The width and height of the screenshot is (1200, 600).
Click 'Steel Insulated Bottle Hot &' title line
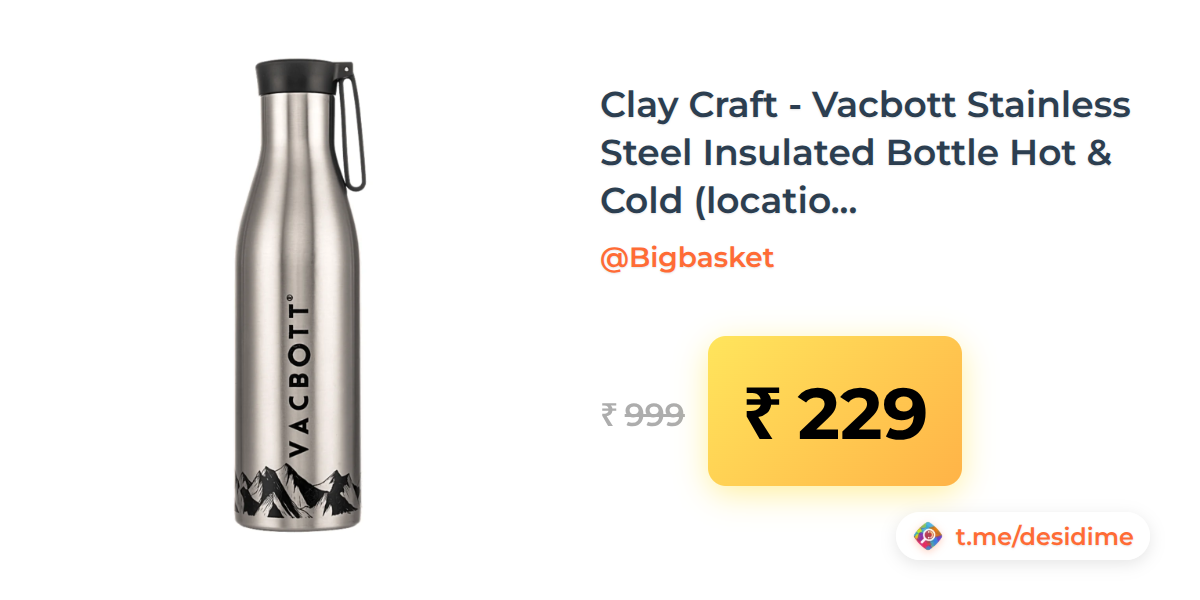[856, 153]
